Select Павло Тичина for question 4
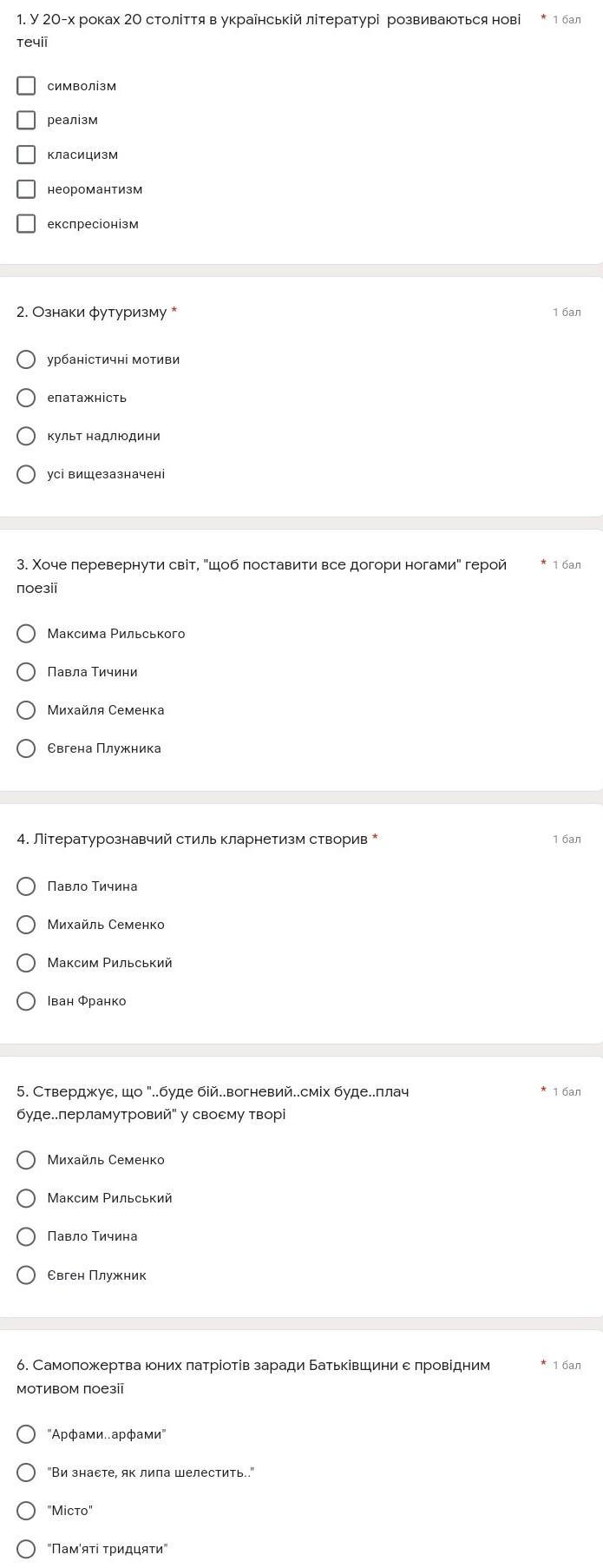 [27, 886]
